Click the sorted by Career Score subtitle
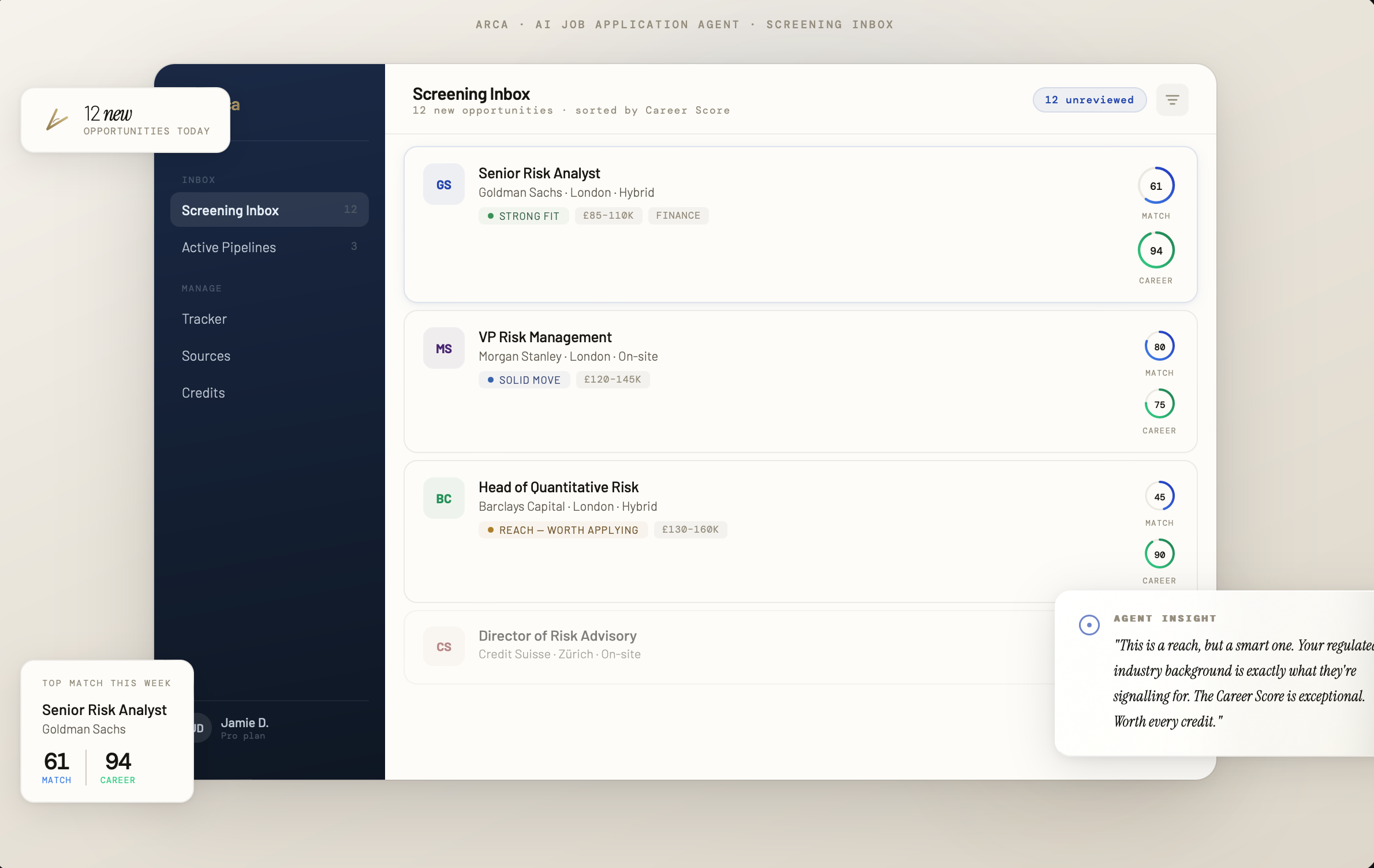This screenshot has height=868, width=1374. tap(652, 110)
